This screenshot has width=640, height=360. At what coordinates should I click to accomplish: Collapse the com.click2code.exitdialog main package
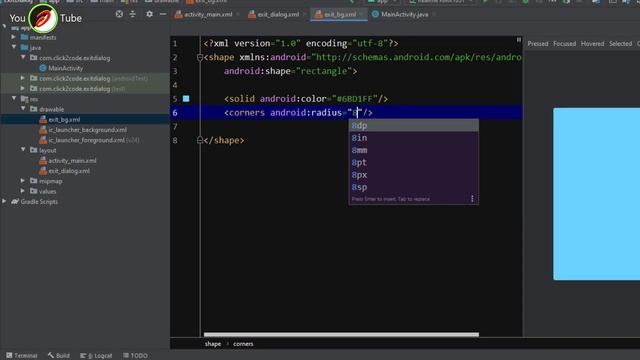(x=23, y=58)
